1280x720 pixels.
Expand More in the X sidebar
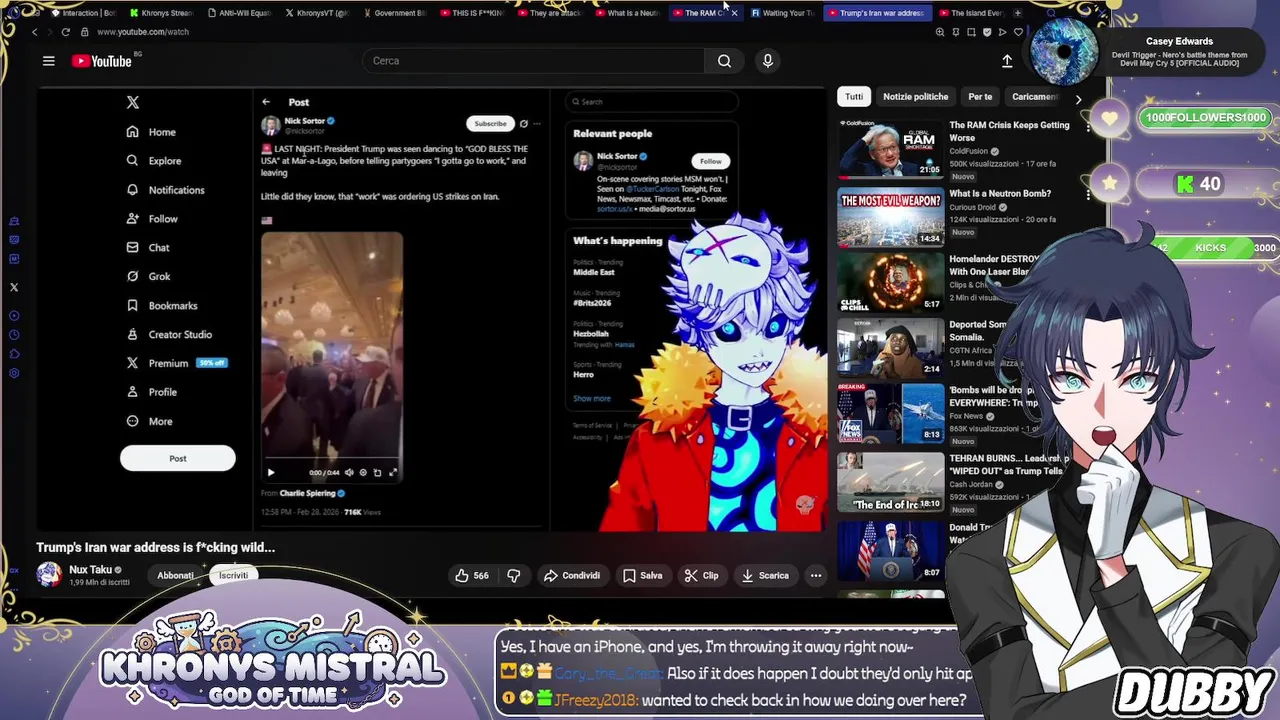tap(149, 422)
